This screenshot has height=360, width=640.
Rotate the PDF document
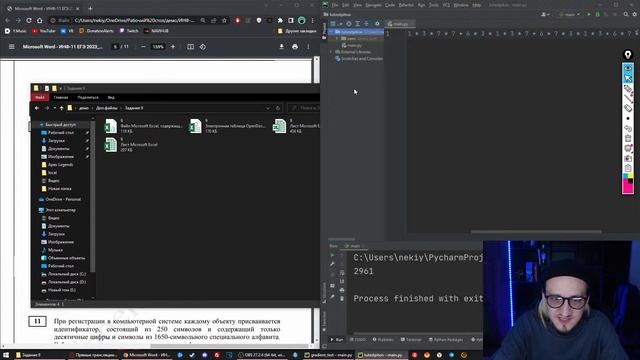(x=203, y=47)
